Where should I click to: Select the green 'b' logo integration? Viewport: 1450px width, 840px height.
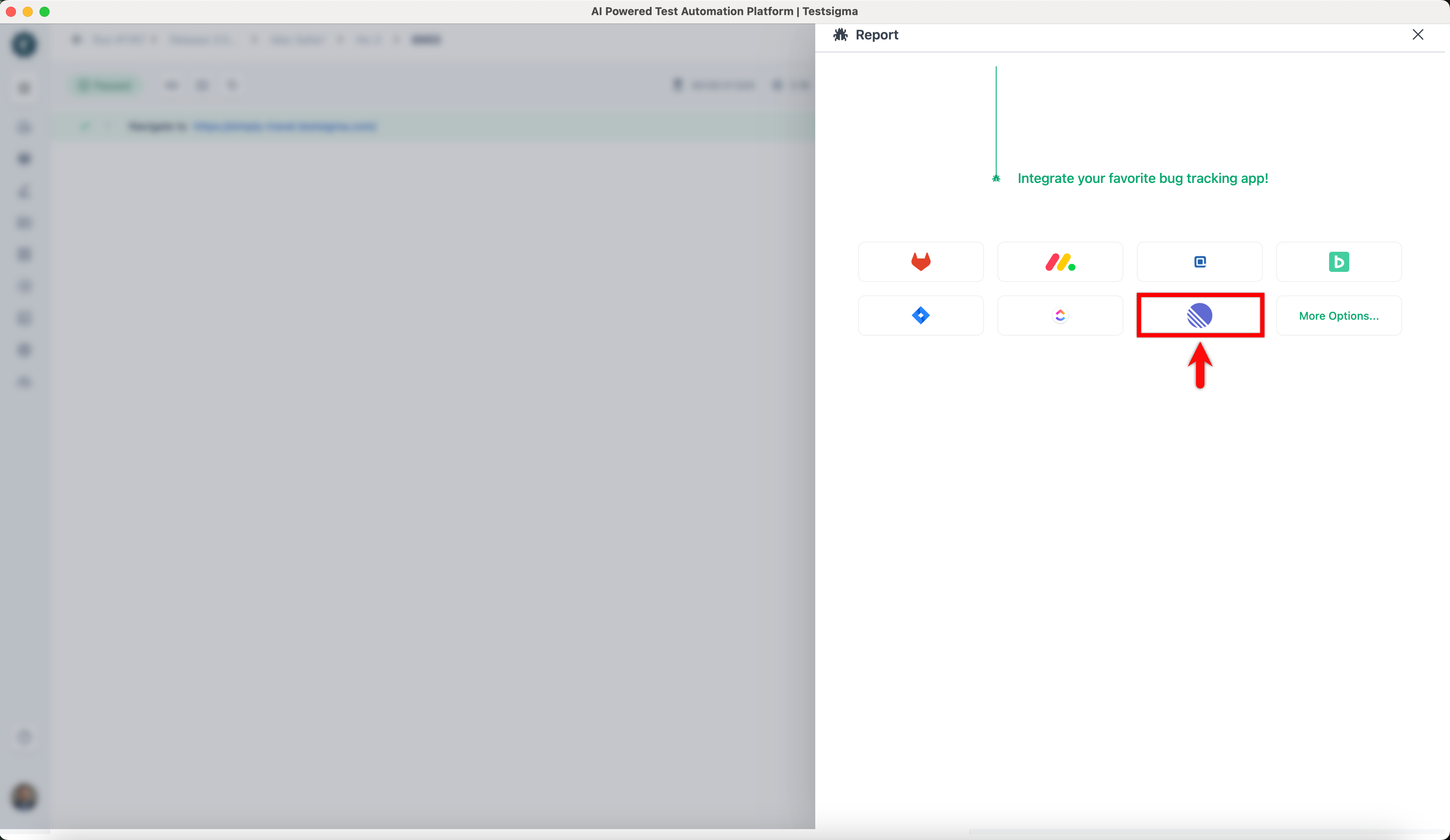tap(1338, 261)
